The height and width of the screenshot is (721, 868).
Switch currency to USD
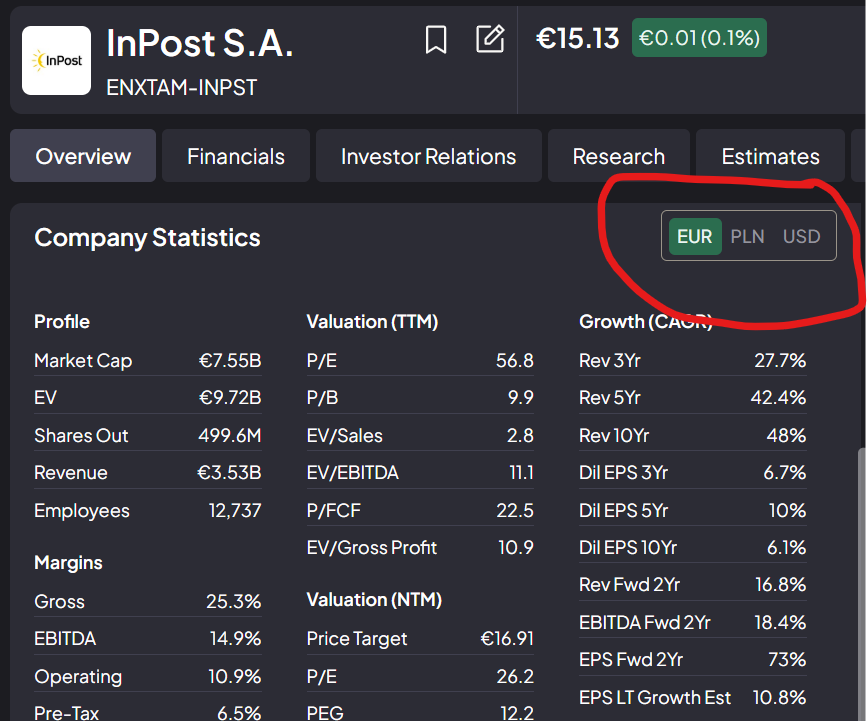pos(801,236)
